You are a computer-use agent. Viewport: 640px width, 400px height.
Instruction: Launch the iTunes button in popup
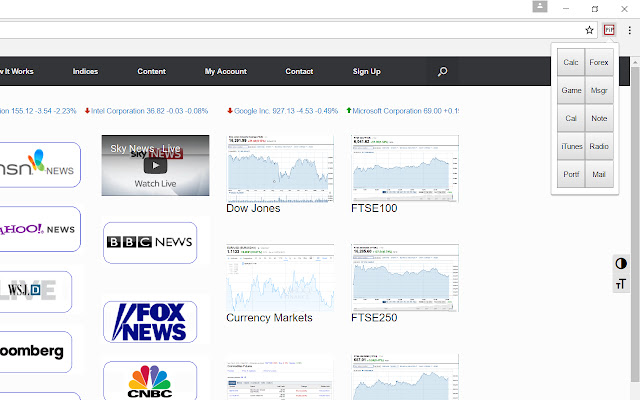[571, 146]
